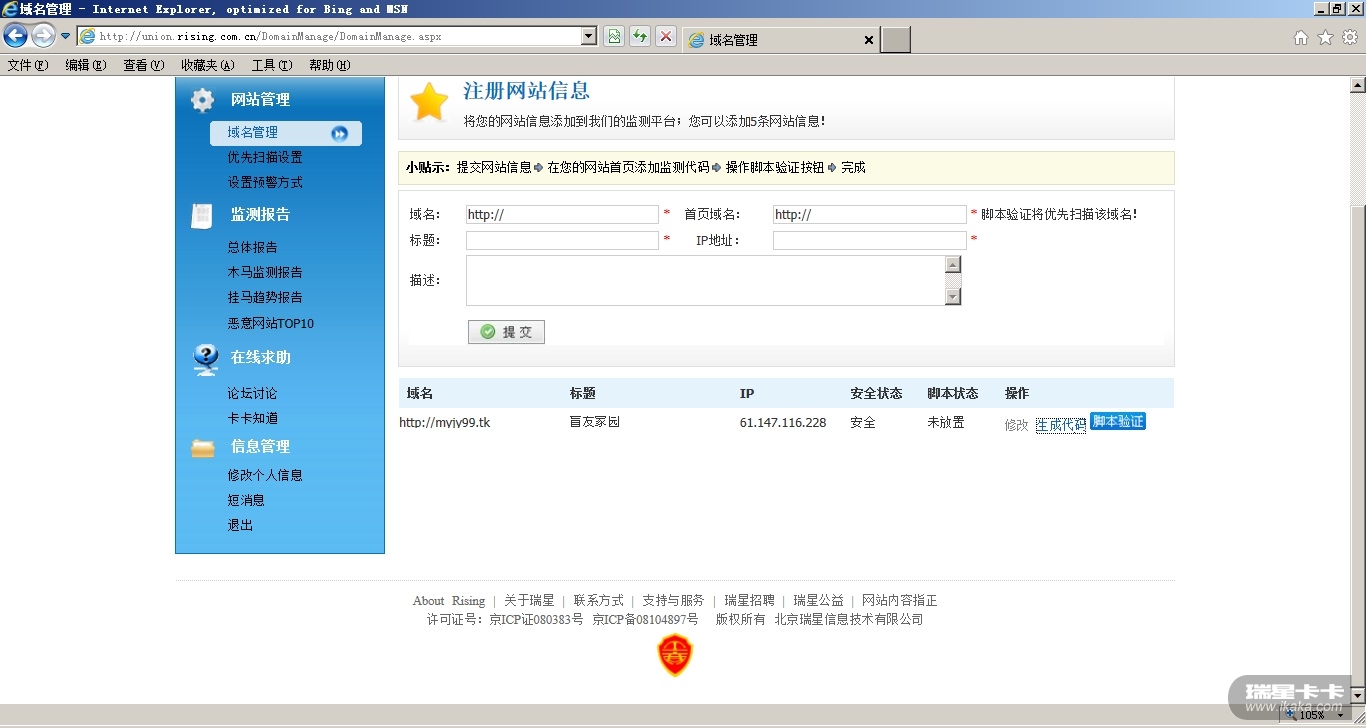
Task: Open the 帮助(H) menu
Action: click(330, 65)
